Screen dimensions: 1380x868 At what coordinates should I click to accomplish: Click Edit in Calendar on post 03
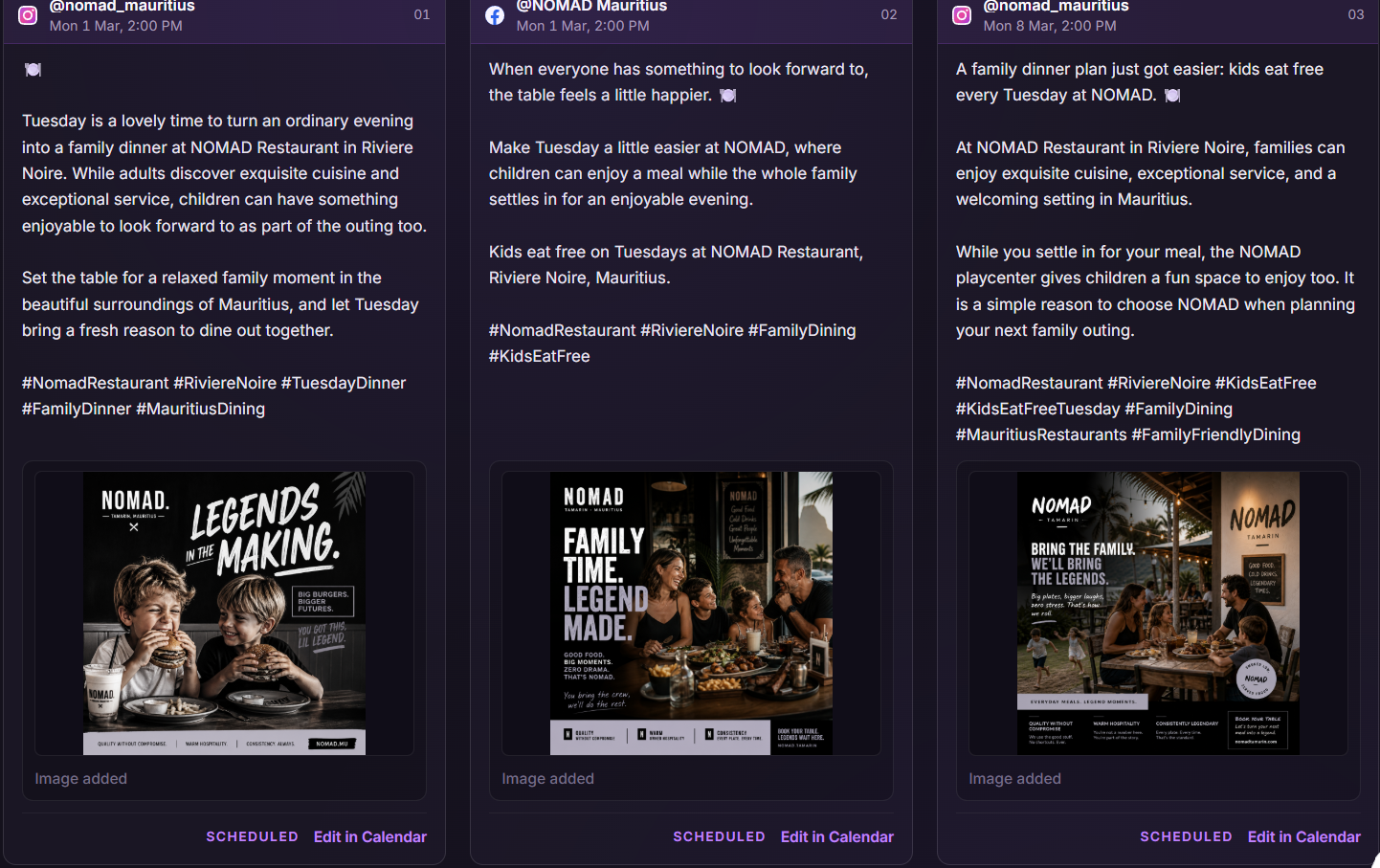(x=1304, y=836)
